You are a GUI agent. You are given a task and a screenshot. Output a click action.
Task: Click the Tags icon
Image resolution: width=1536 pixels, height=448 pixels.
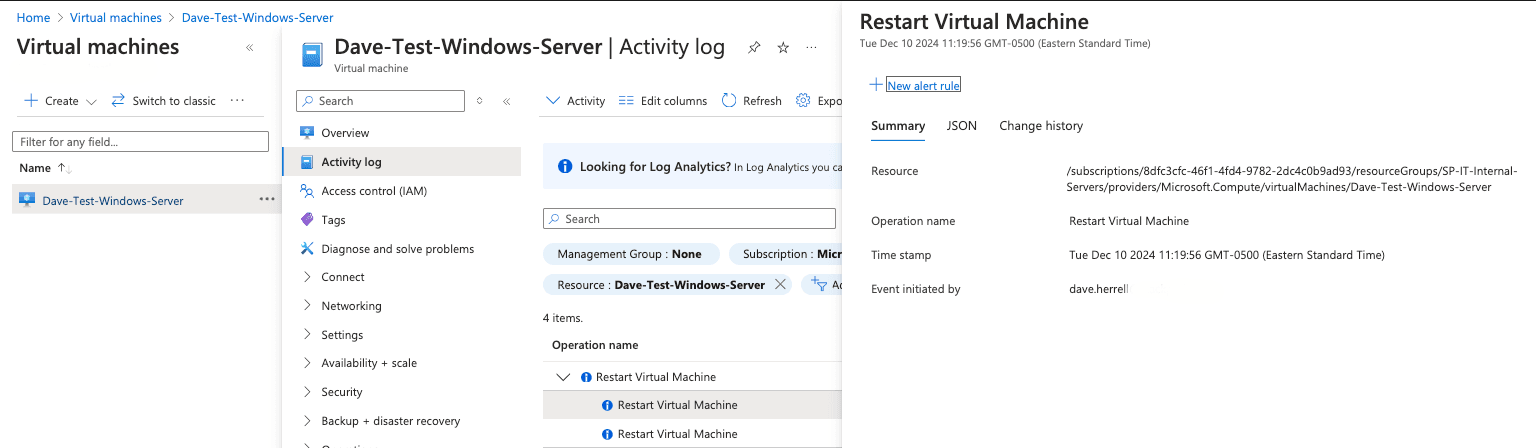tap(307, 220)
